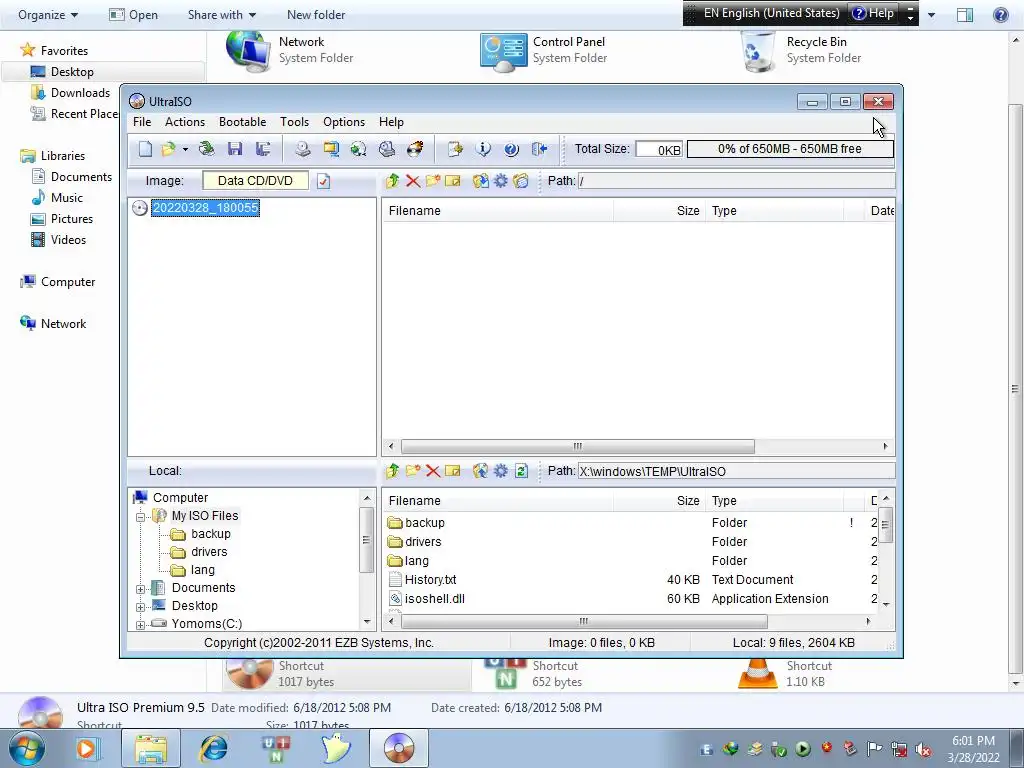
Task: Click the Image Path input field
Action: tap(736, 181)
